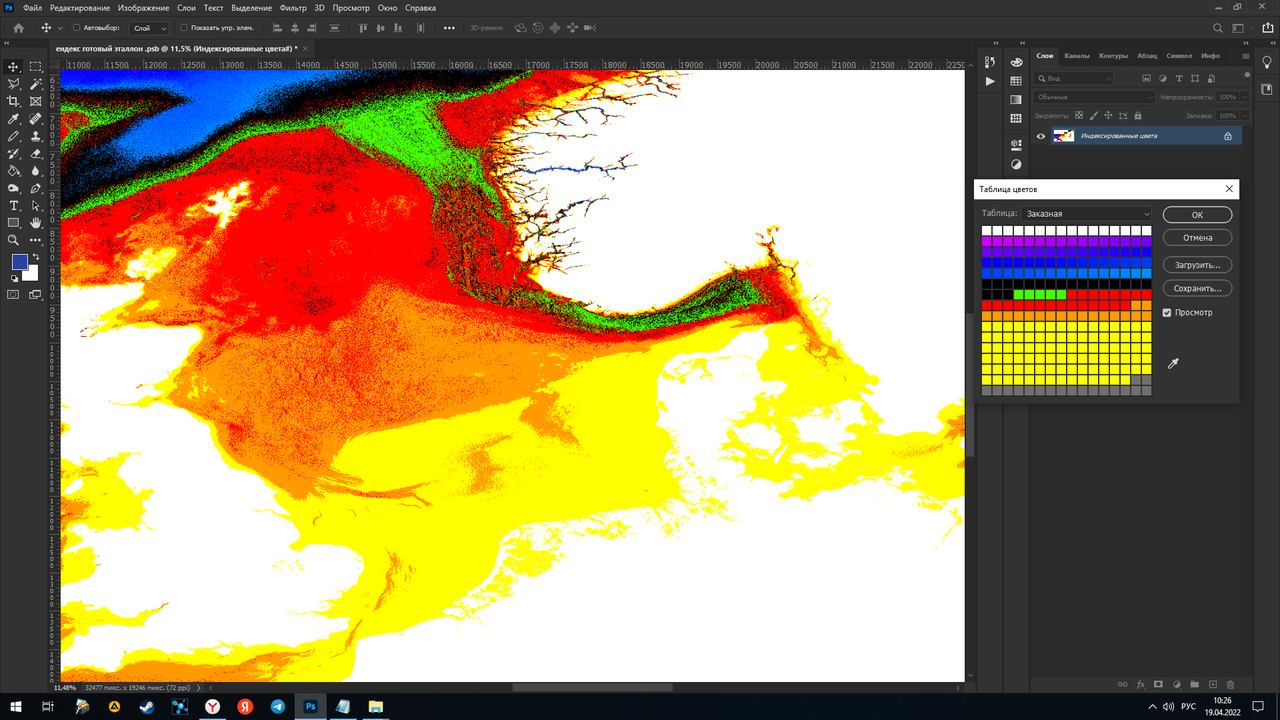Switch to the Контуры tab
1280x720 pixels.
[1113, 56]
